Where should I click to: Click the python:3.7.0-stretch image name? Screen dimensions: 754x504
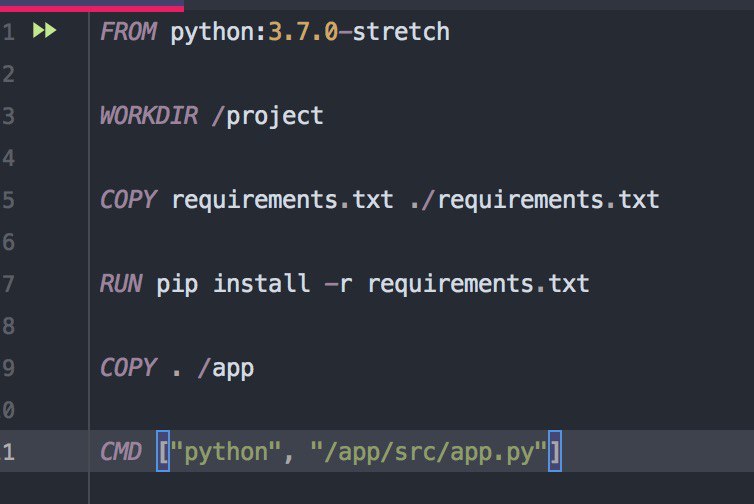310,32
